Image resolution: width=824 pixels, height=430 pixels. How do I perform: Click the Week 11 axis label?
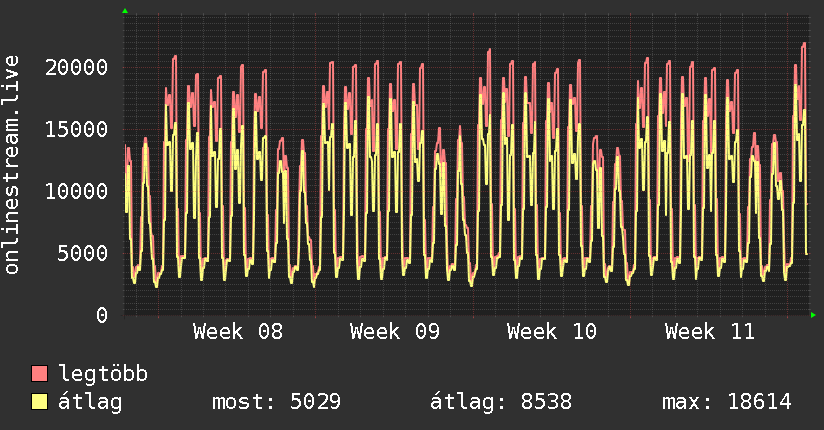[709, 332]
